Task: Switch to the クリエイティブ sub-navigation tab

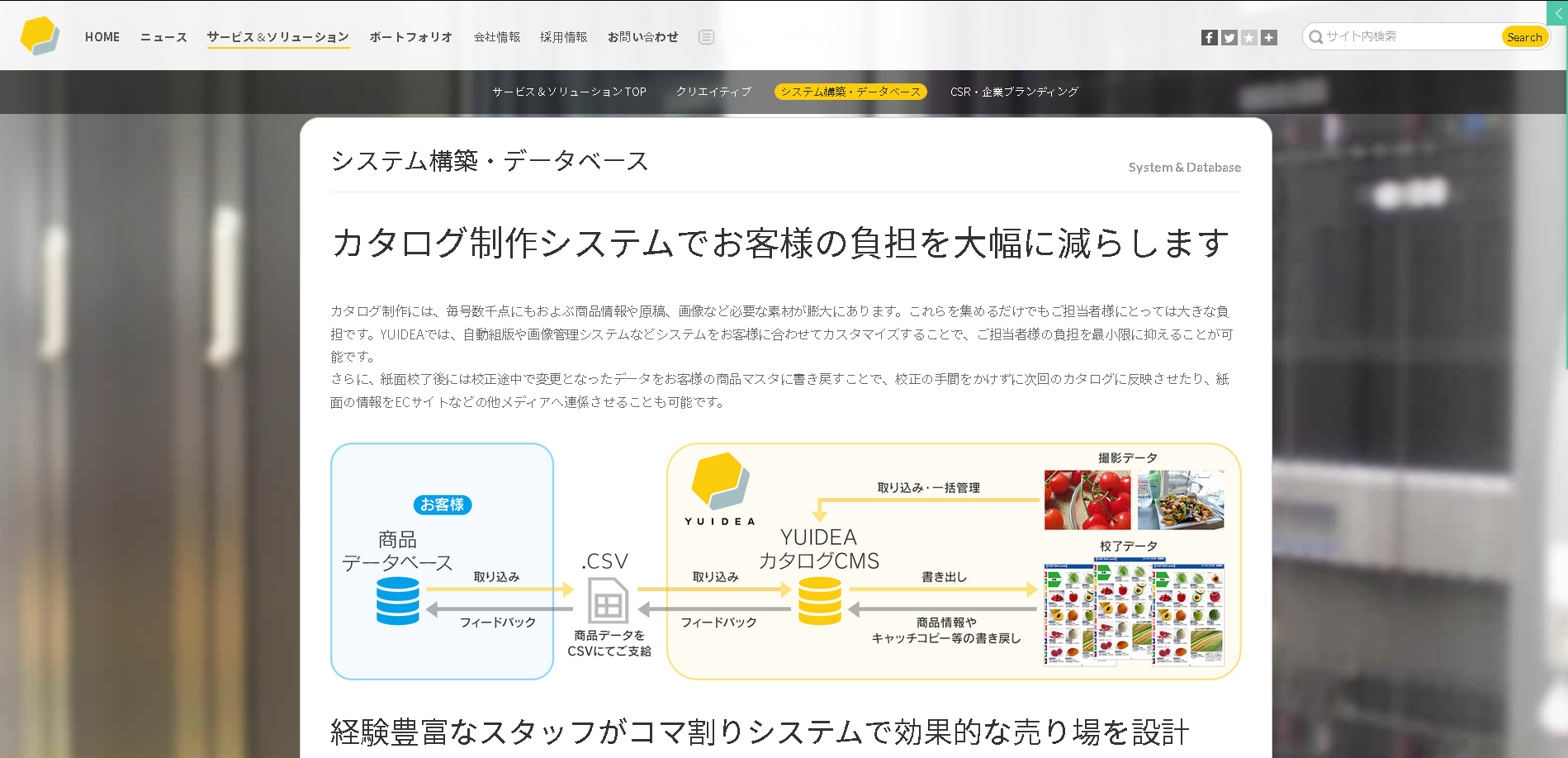Action: click(713, 92)
